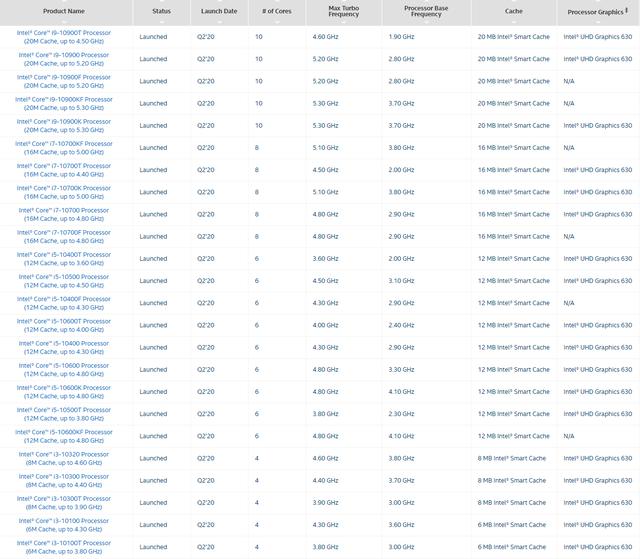Sort table by Product Name column header

tap(64, 11)
